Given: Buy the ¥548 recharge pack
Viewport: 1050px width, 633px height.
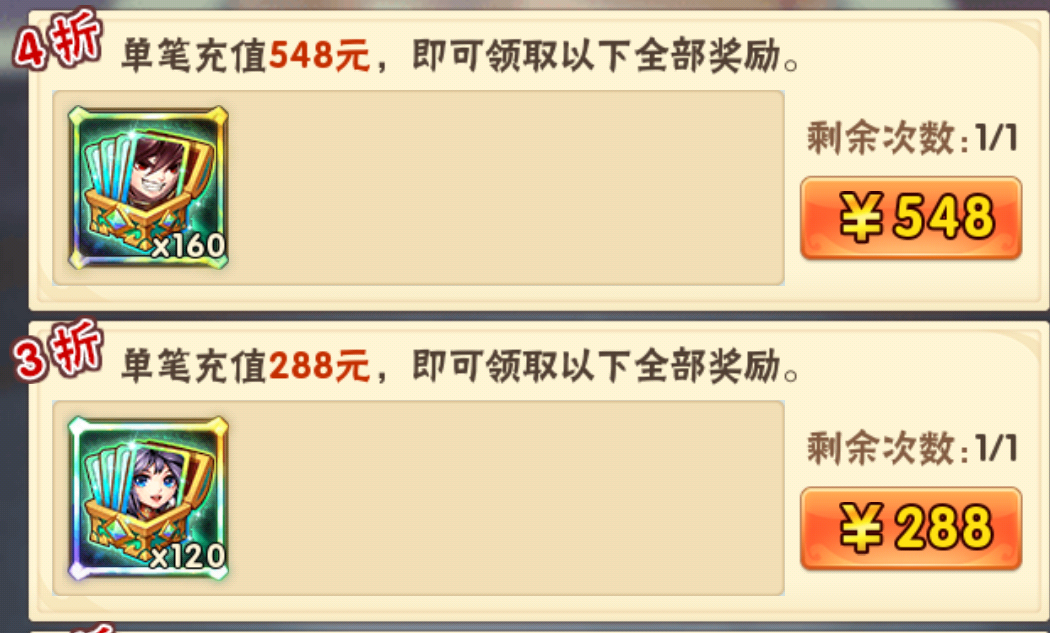Looking at the screenshot, I should click(911, 218).
